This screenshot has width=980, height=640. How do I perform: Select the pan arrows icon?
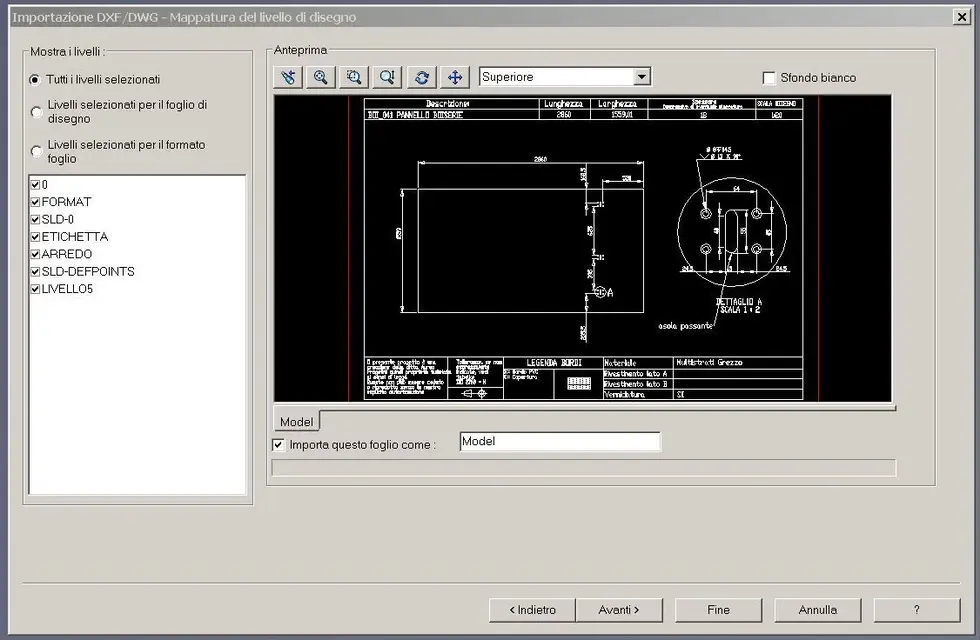tap(455, 77)
